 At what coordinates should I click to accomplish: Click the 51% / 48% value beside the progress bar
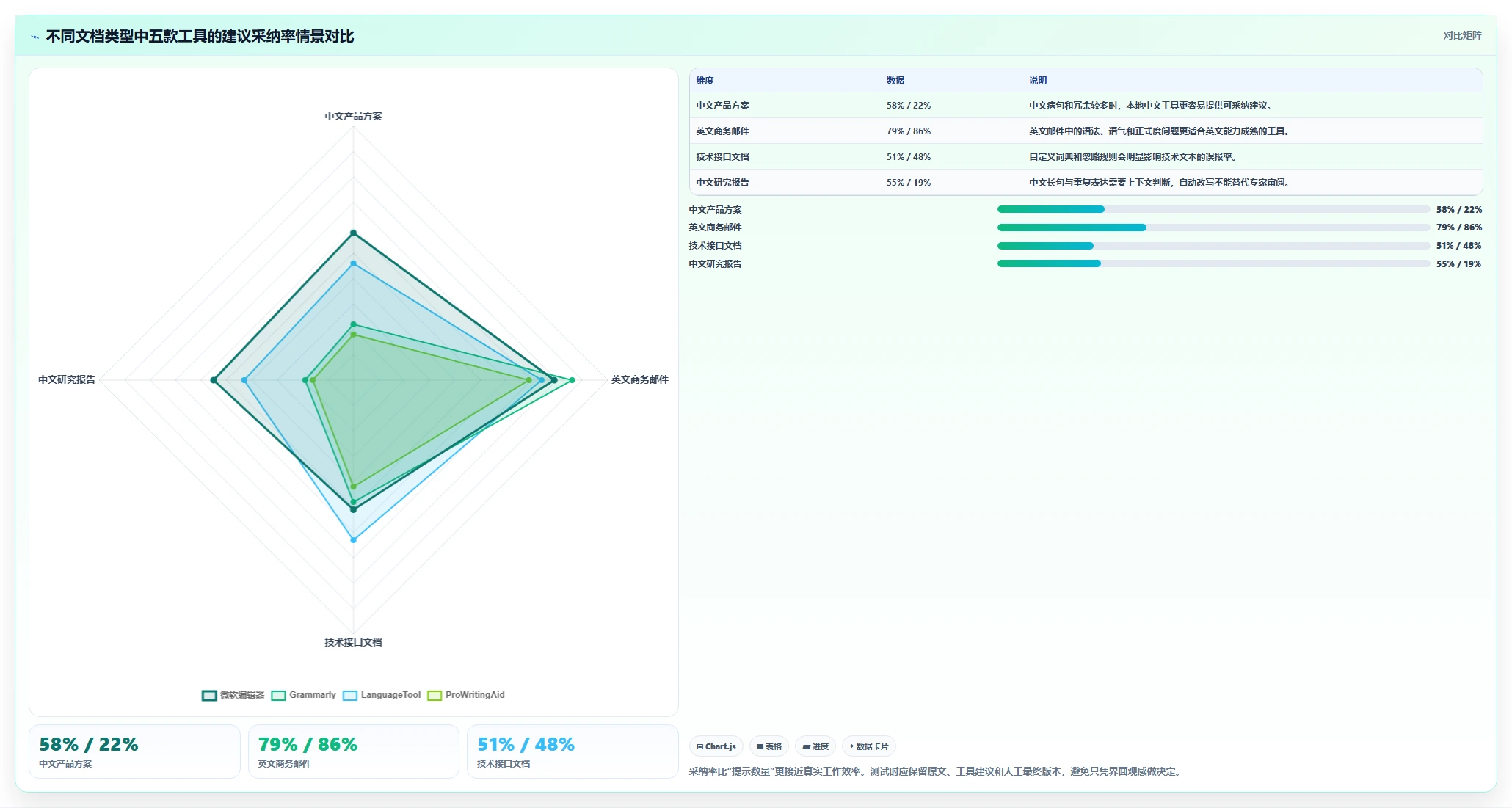pos(1459,246)
